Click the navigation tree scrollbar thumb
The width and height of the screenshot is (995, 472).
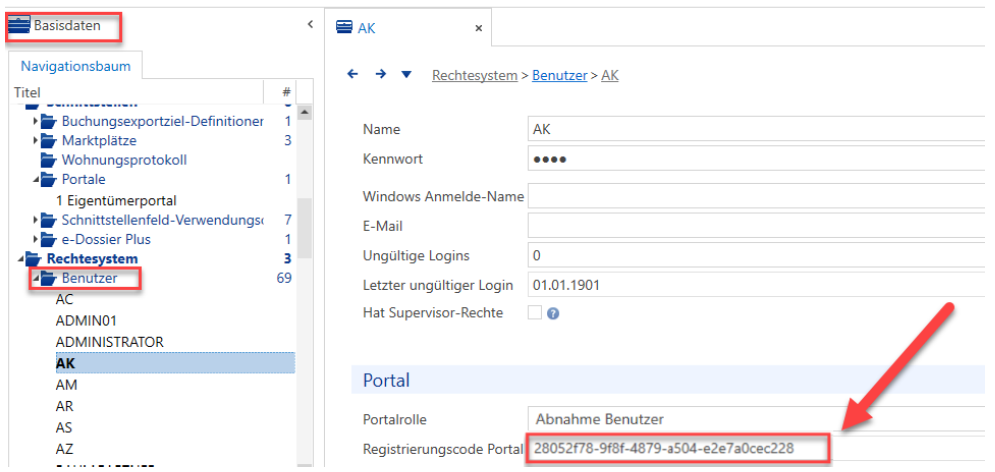click(x=304, y=228)
